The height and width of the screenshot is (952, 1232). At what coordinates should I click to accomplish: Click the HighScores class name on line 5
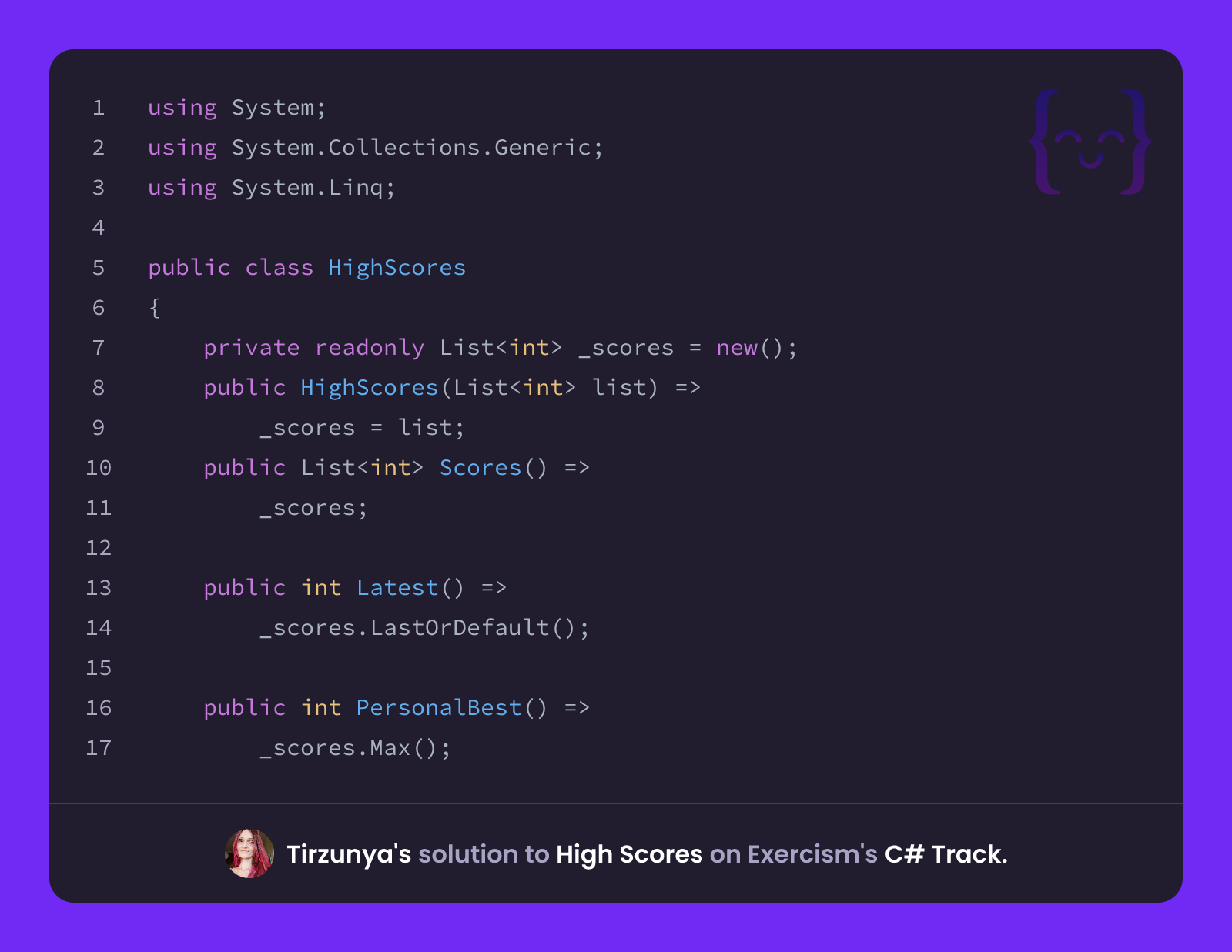397,268
